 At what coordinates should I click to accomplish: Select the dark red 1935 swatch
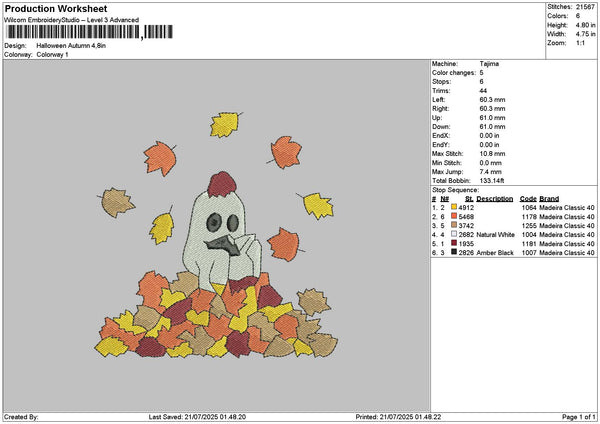tap(456, 243)
